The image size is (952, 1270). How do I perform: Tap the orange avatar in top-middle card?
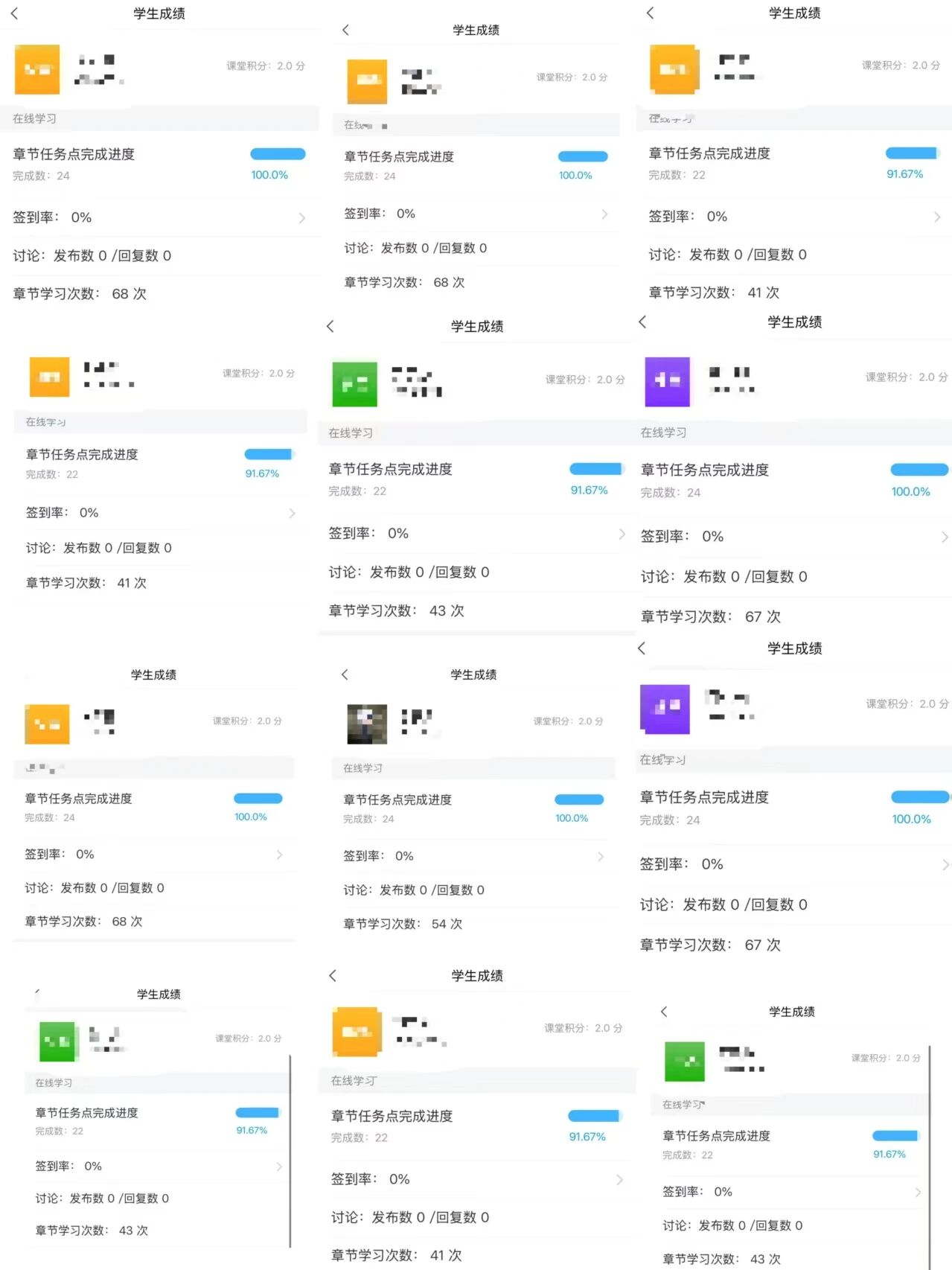point(367,80)
